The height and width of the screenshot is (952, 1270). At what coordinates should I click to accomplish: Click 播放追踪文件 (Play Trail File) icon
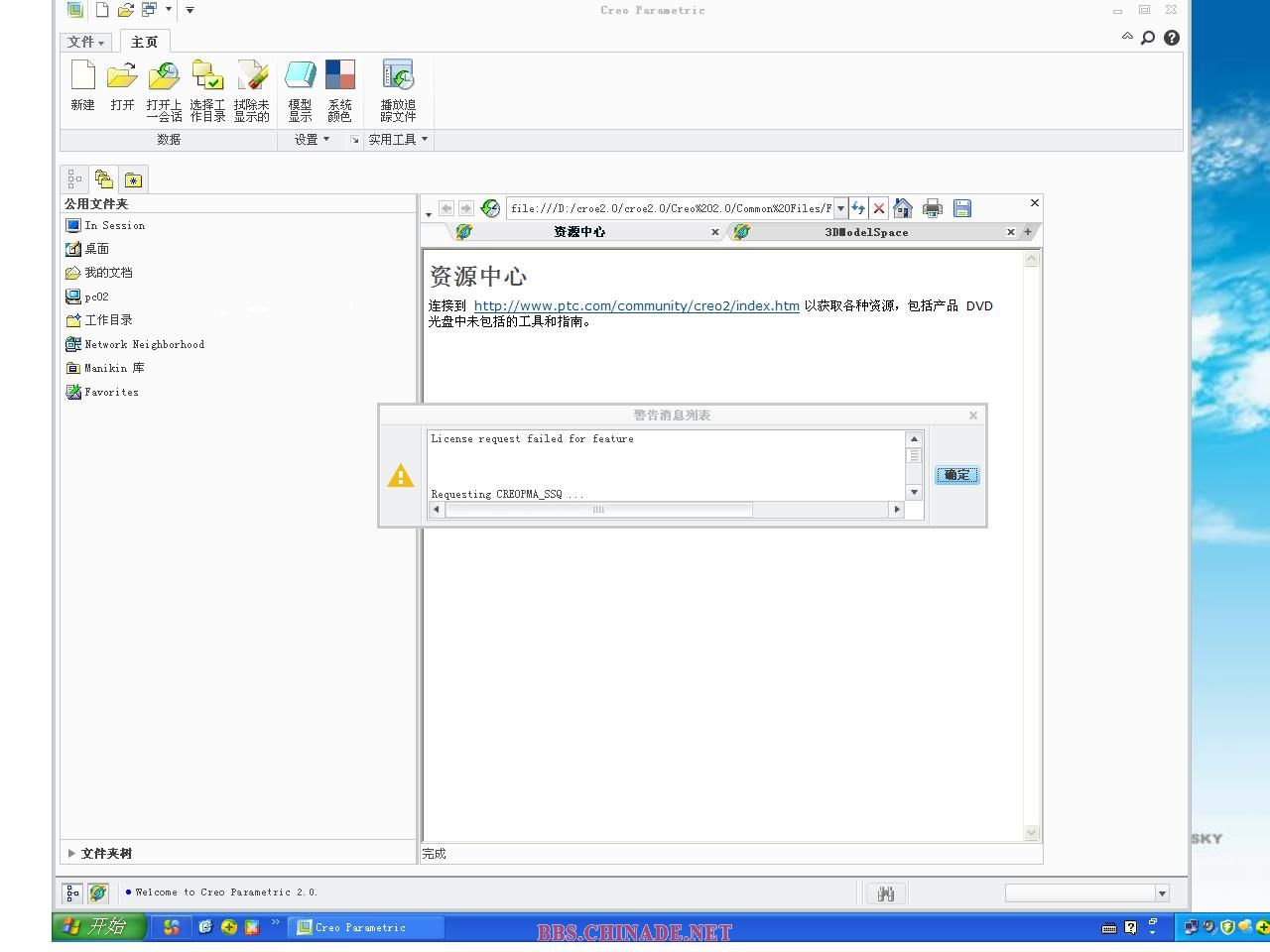(x=398, y=89)
